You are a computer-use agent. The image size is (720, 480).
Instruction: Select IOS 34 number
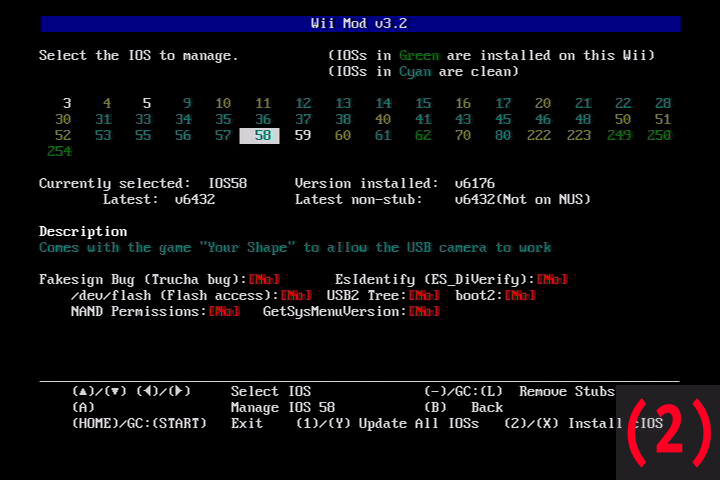183,119
